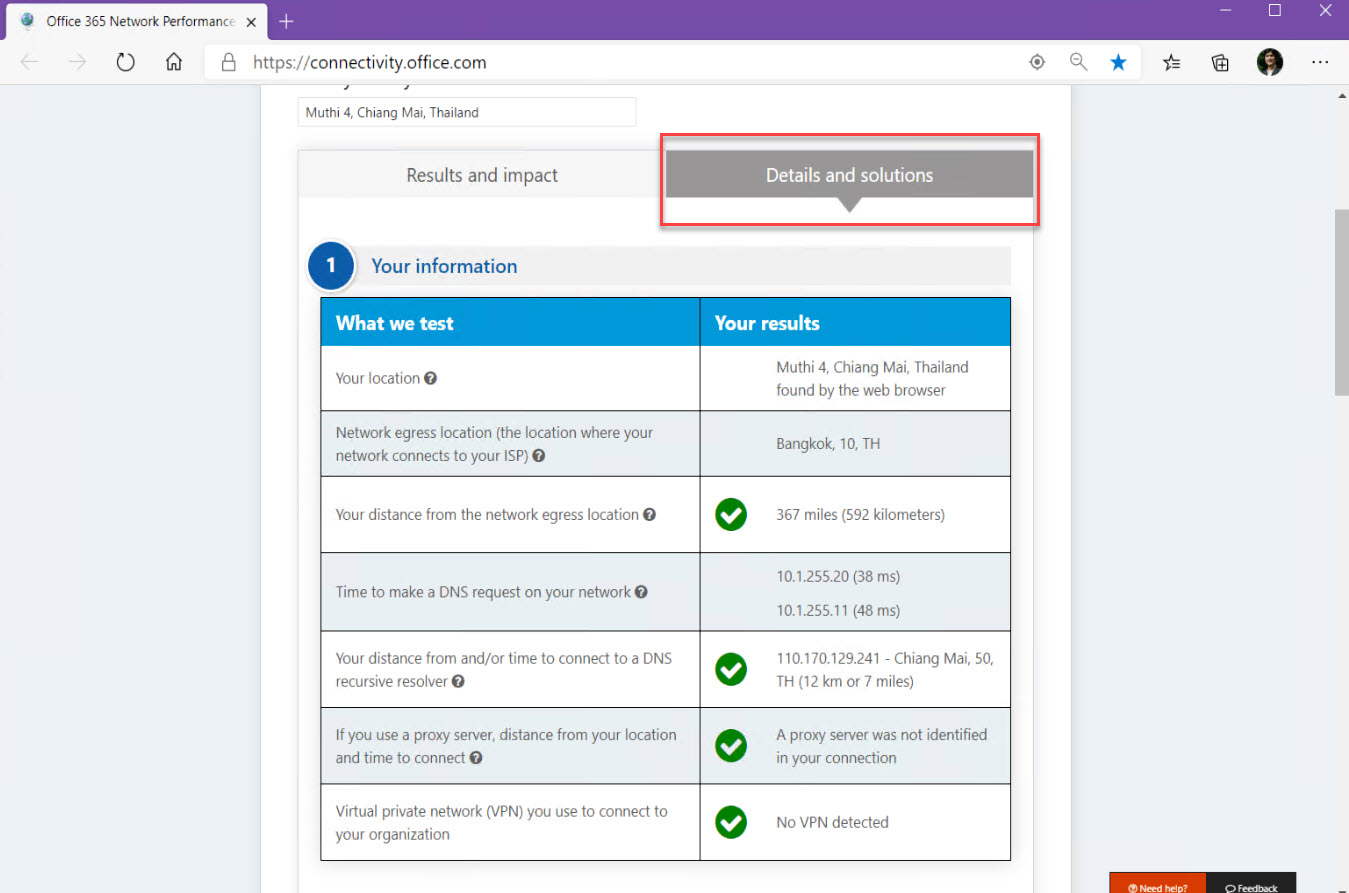Open the user profile avatar
The height and width of the screenshot is (893, 1349).
pyautogui.click(x=1269, y=63)
